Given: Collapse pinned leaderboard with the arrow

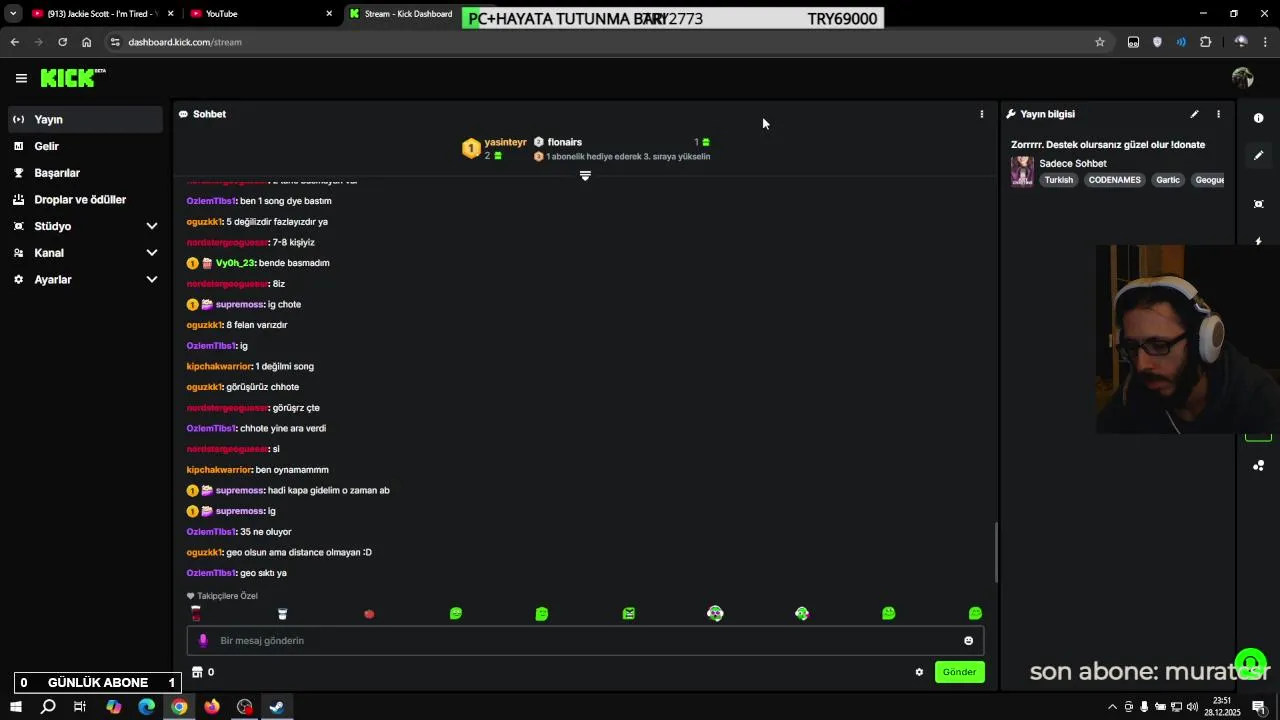Looking at the screenshot, I should (585, 176).
